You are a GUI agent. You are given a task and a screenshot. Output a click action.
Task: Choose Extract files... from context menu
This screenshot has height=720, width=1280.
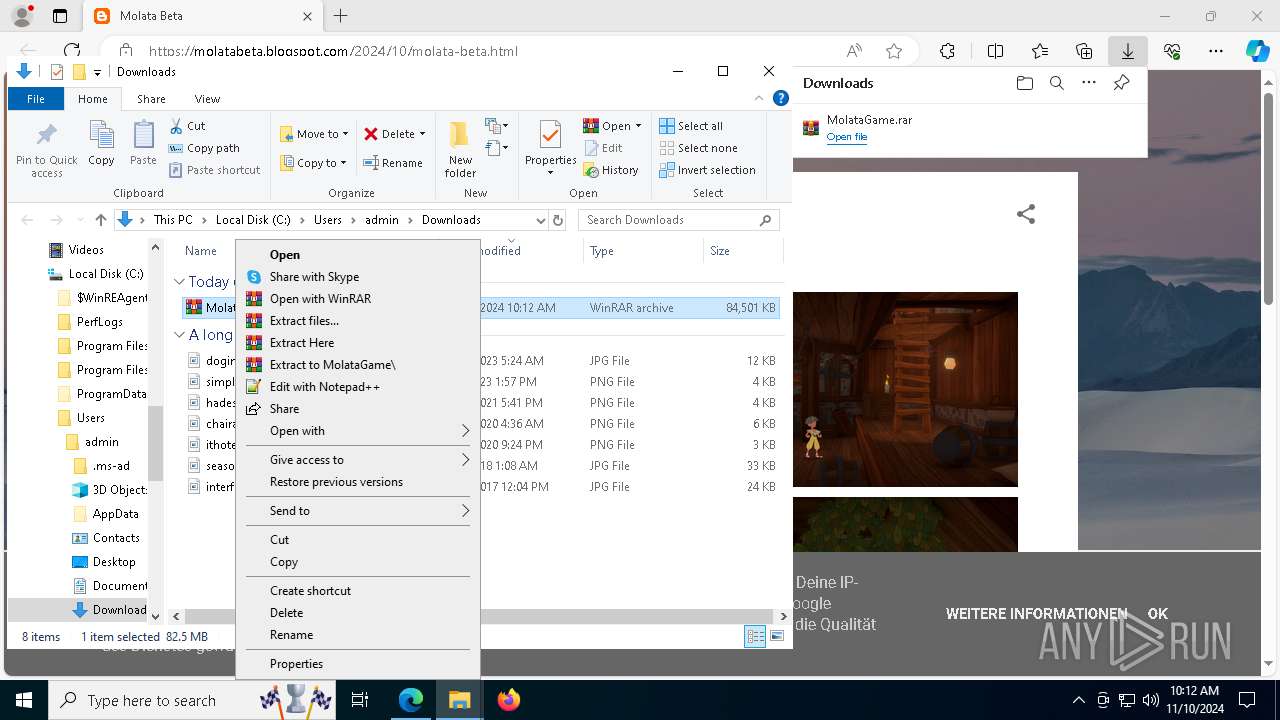tap(304, 321)
